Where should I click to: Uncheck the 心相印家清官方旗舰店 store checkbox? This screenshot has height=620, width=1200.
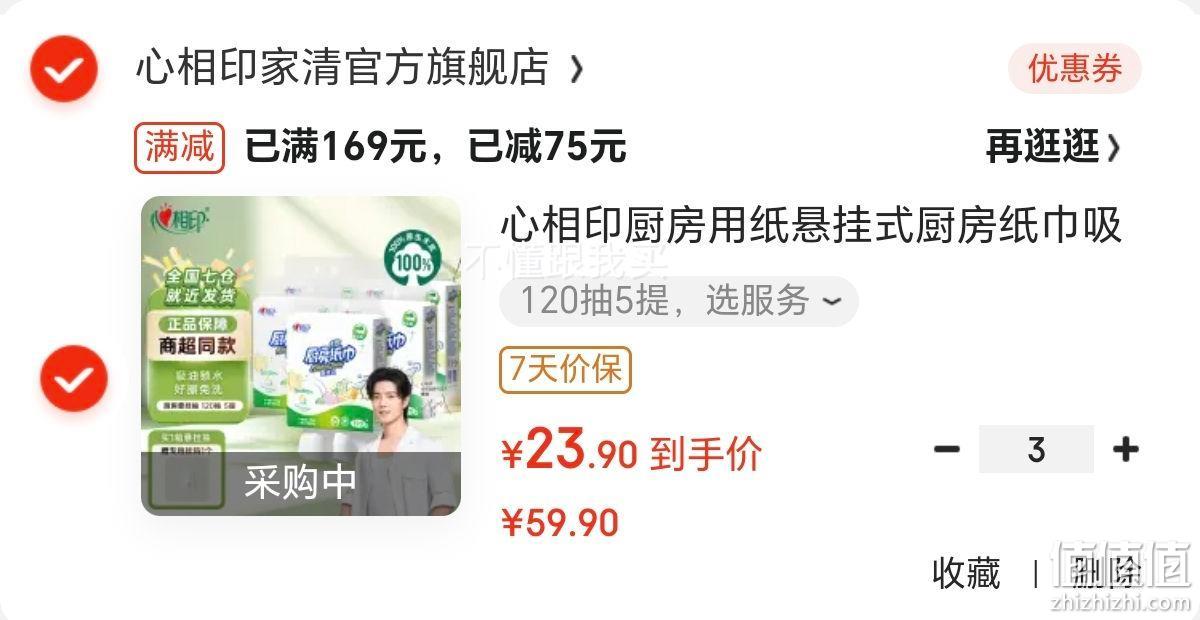point(64,69)
